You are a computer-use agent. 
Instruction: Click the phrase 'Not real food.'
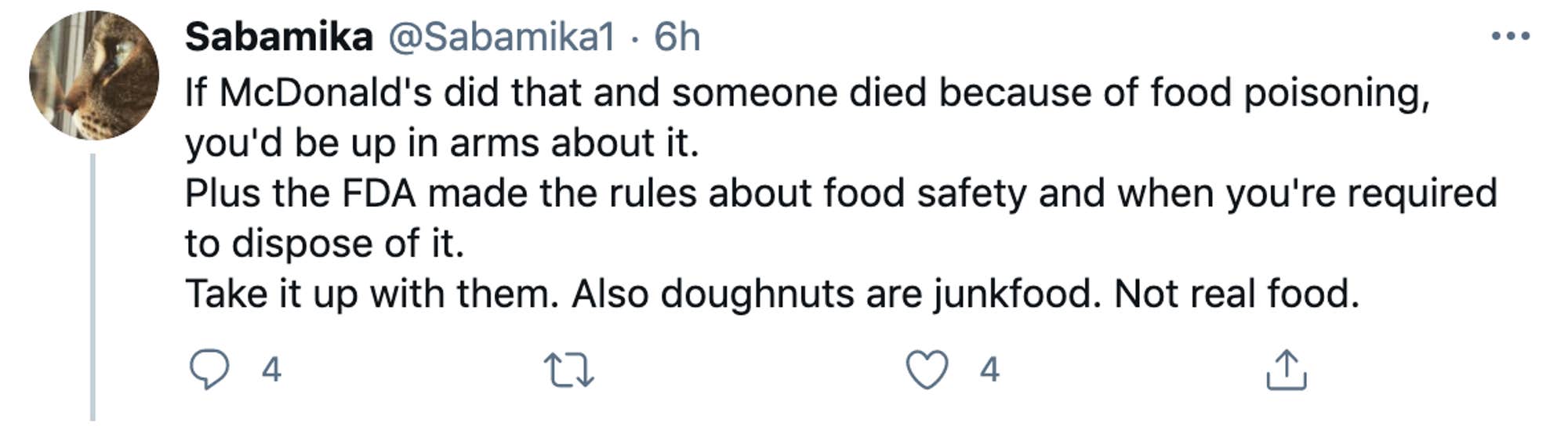click(x=1236, y=294)
